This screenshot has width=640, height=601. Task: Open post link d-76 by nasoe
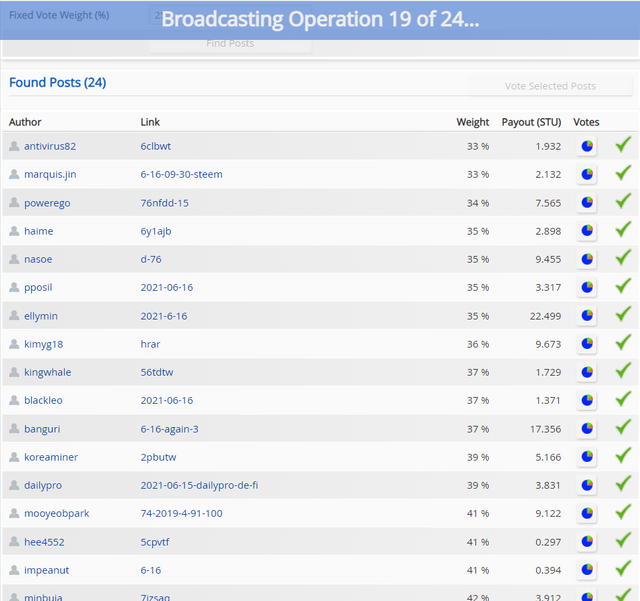pos(151,259)
